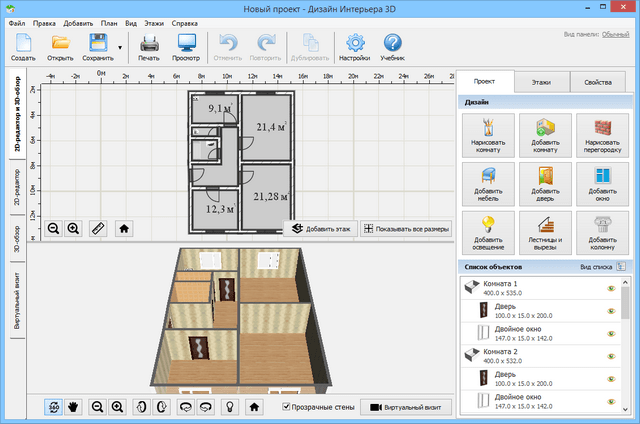Open the Сохранить dropdown arrow
Viewport: 640px width, 424px height.
(x=121, y=47)
